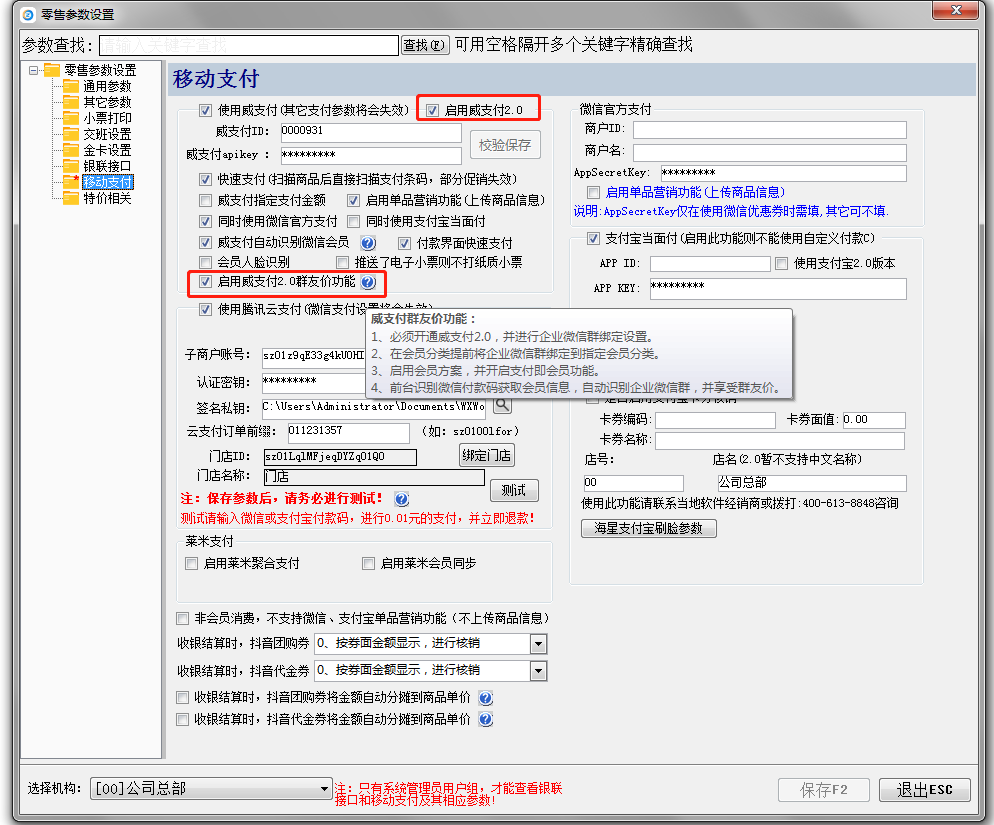The height and width of the screenshot is (825, 994).
Task: Select 金卡设置 tree item
Action: tap(107, 150)
